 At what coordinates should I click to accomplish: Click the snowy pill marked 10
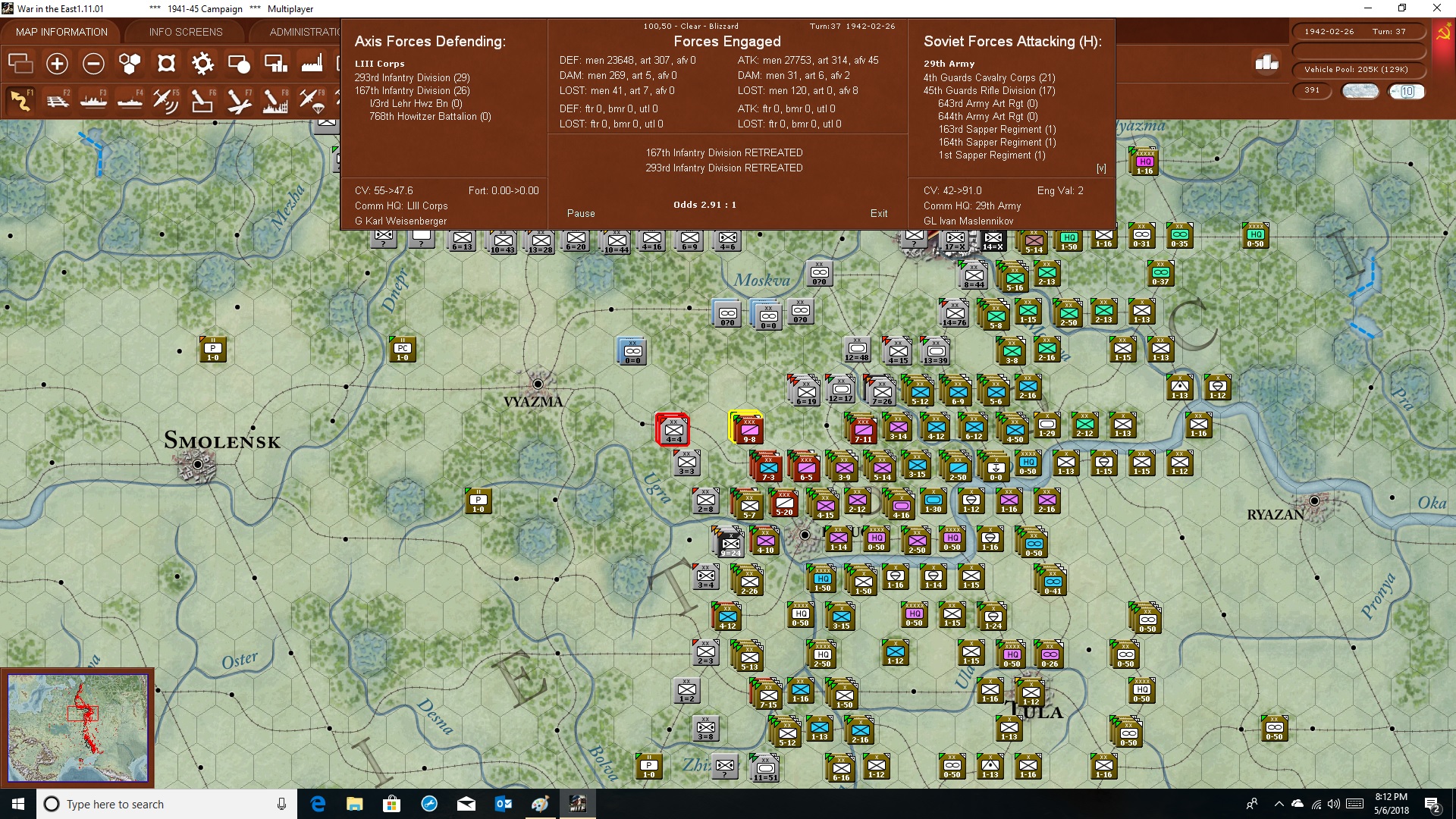click(1407, 91)
